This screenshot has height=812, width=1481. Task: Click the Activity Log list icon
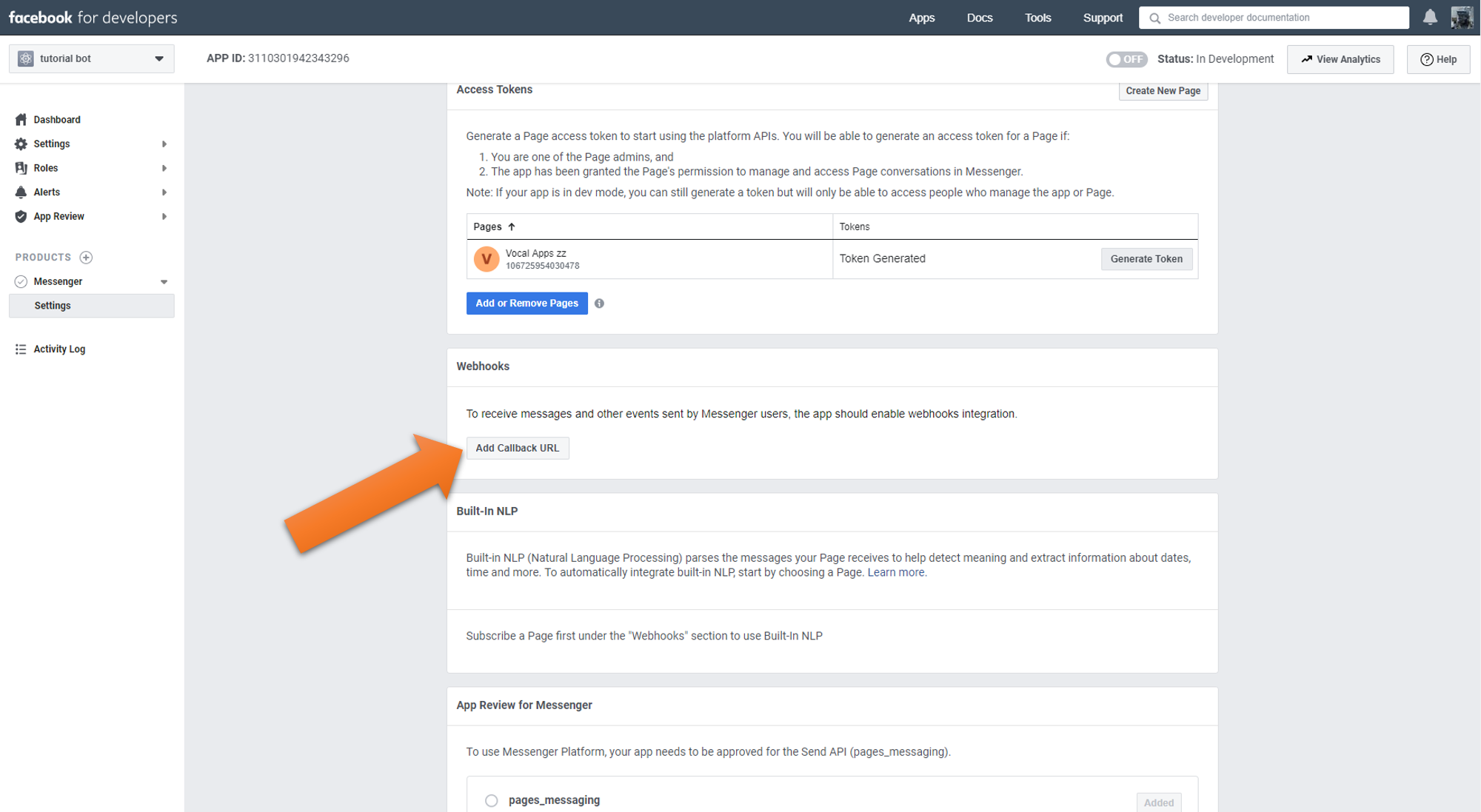coord(21,349)
